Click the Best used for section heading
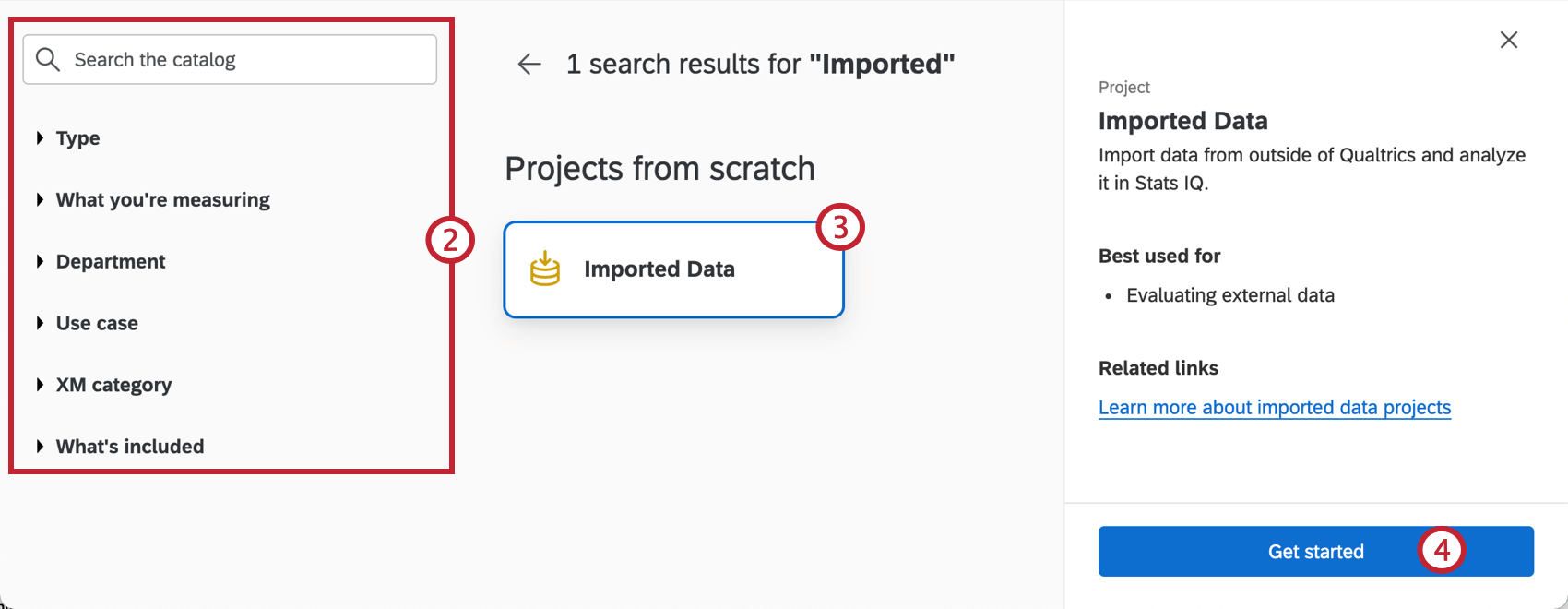The height and width of the screenshot is (609, 1568). [x=1159, y=256]
